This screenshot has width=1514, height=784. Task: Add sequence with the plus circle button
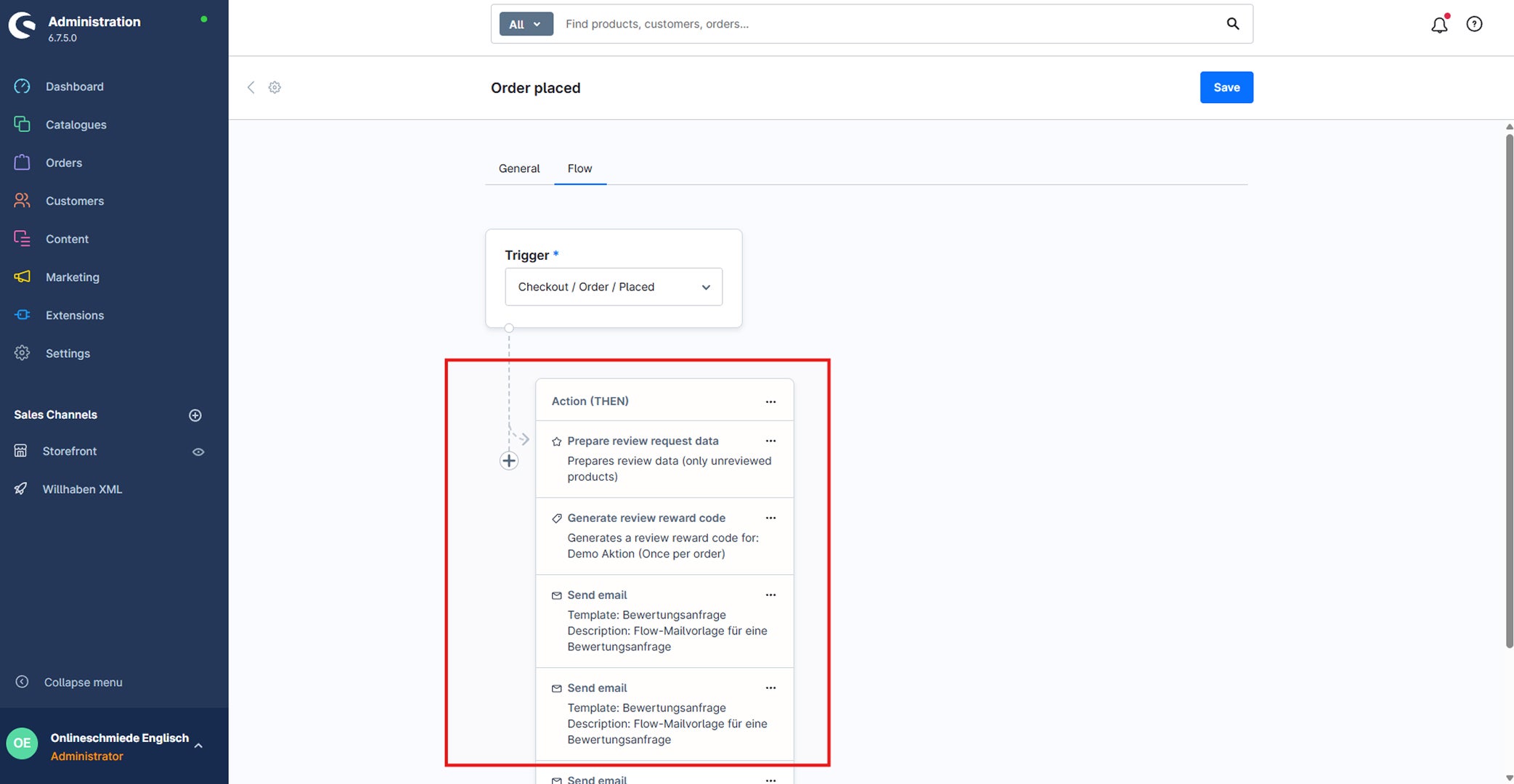509,460
